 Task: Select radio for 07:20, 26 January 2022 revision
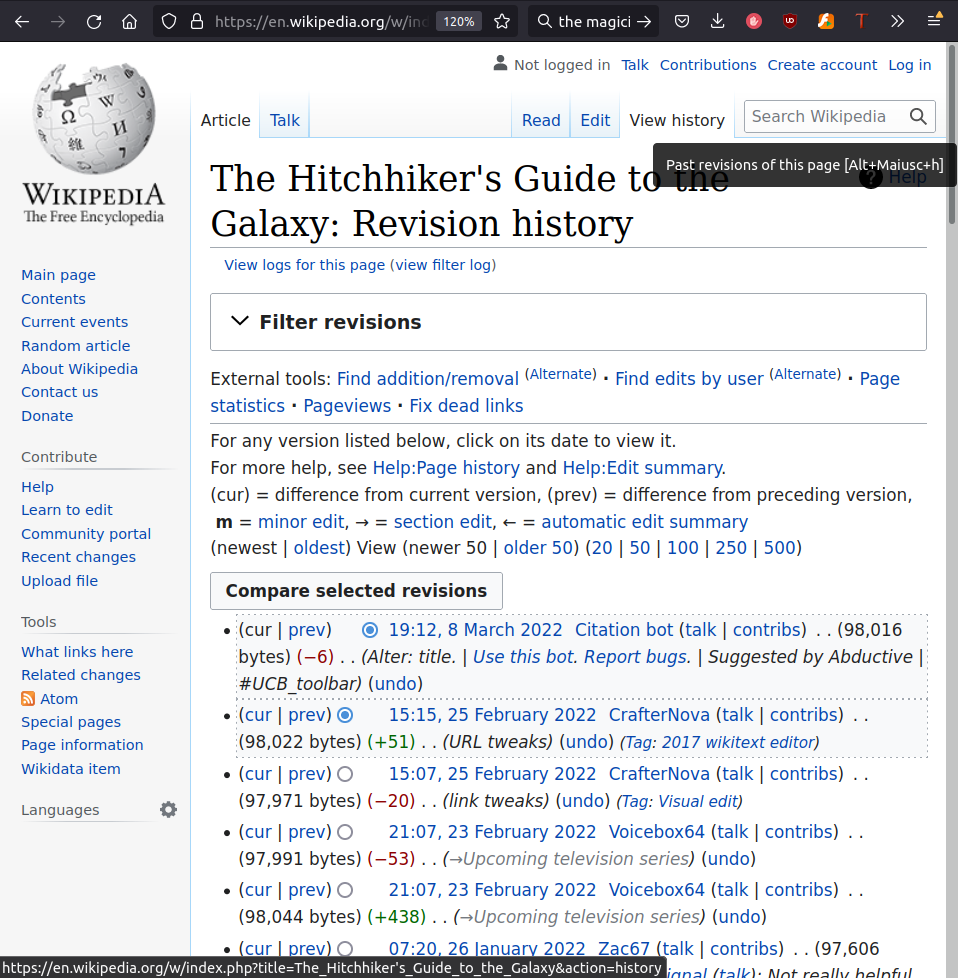tap(345, 949)
